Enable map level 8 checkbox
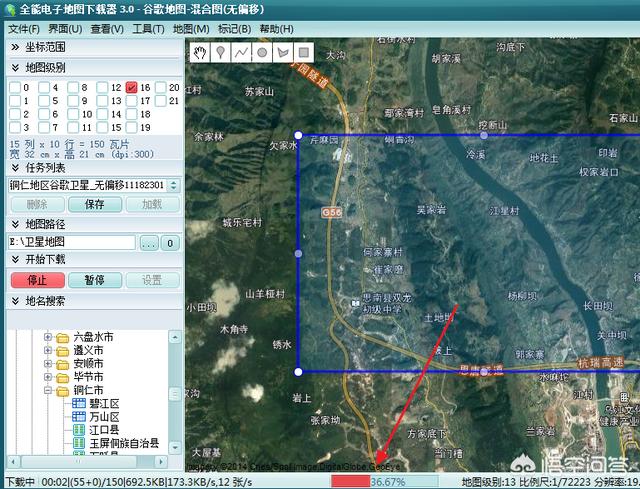640x489 pixels. [73, 87]
